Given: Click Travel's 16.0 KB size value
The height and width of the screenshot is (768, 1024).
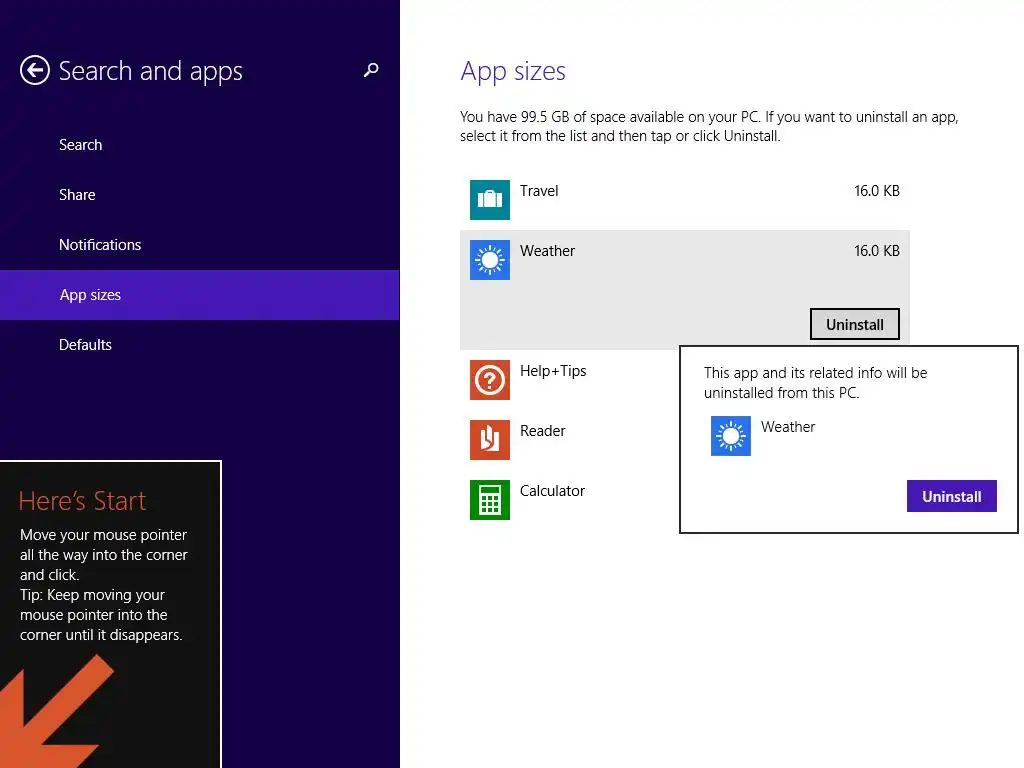Looking at the screenshot, I should pyautogui.click(x=877, y=191).
